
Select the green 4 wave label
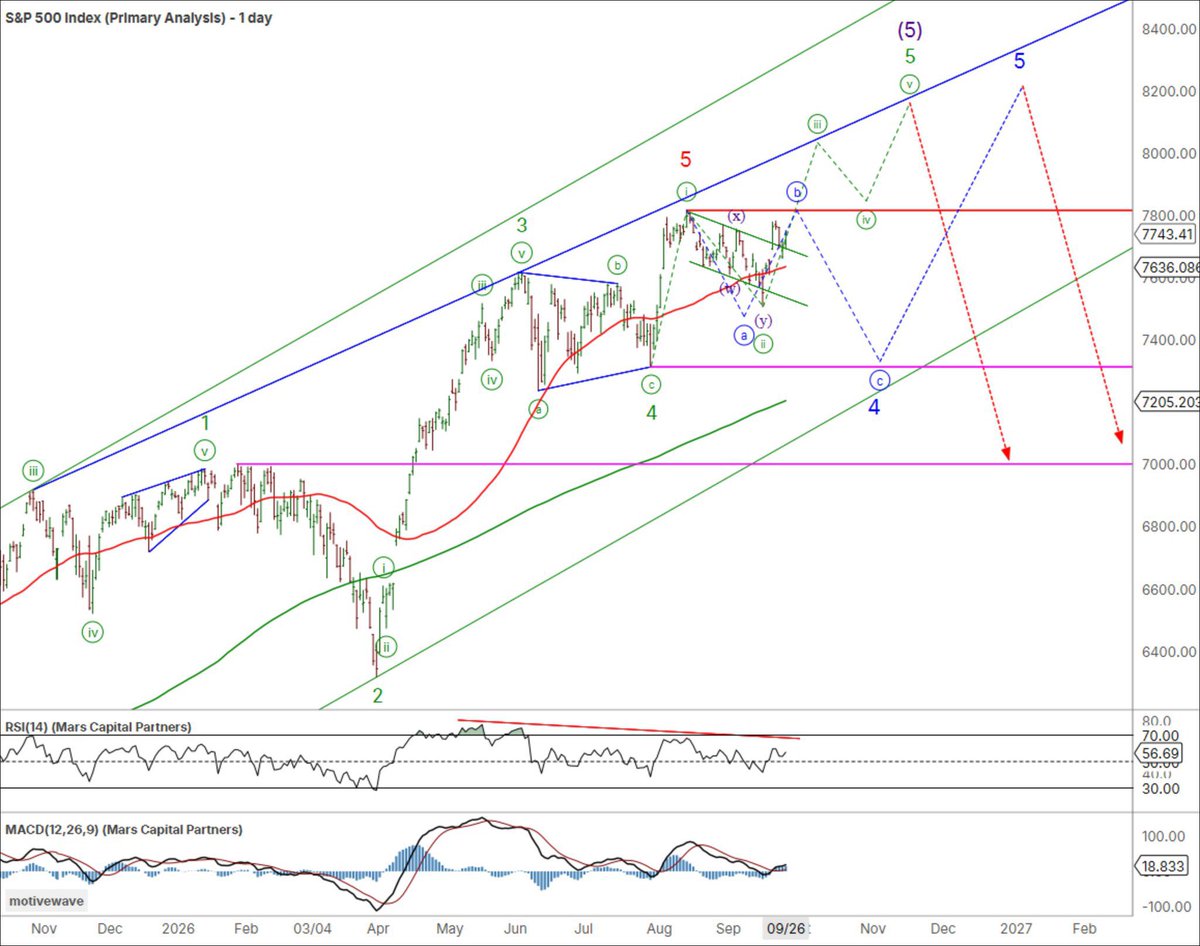[x=651, y=411]
